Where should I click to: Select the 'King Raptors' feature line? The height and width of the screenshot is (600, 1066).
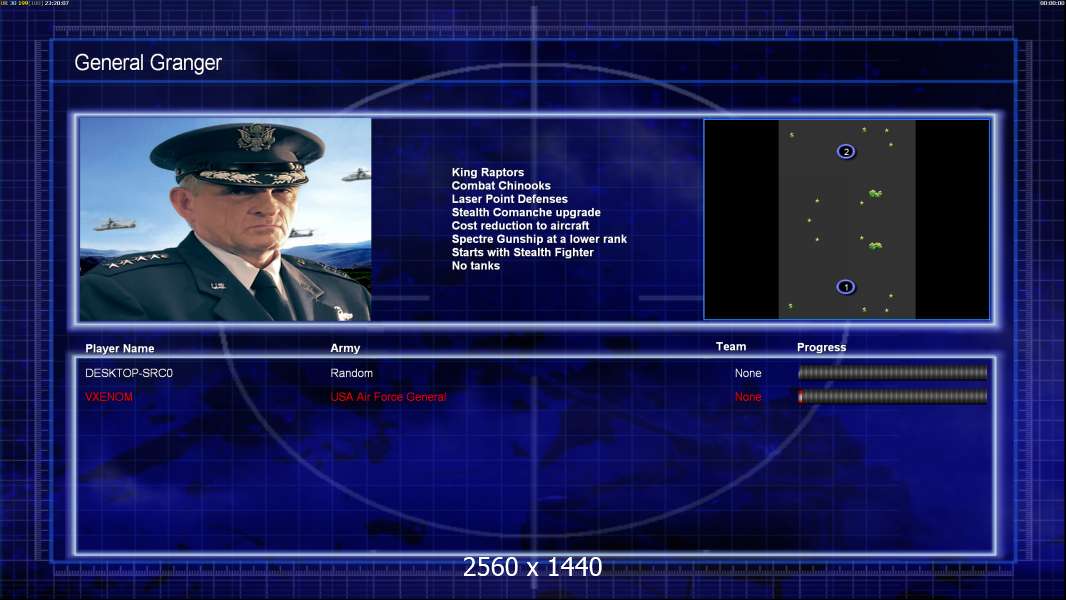coord(487,173)
